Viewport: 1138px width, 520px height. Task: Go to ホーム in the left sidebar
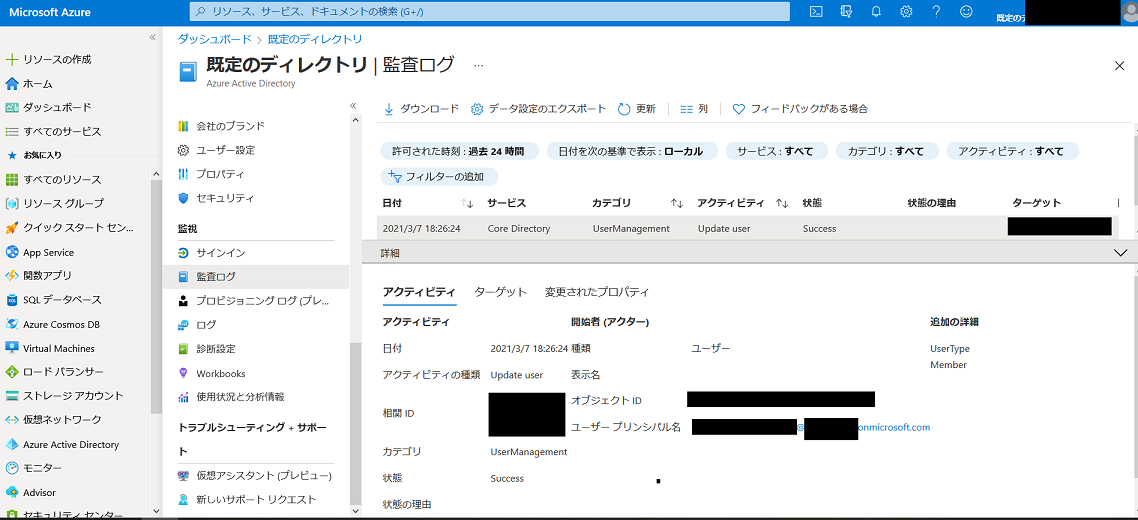point(37,84)
